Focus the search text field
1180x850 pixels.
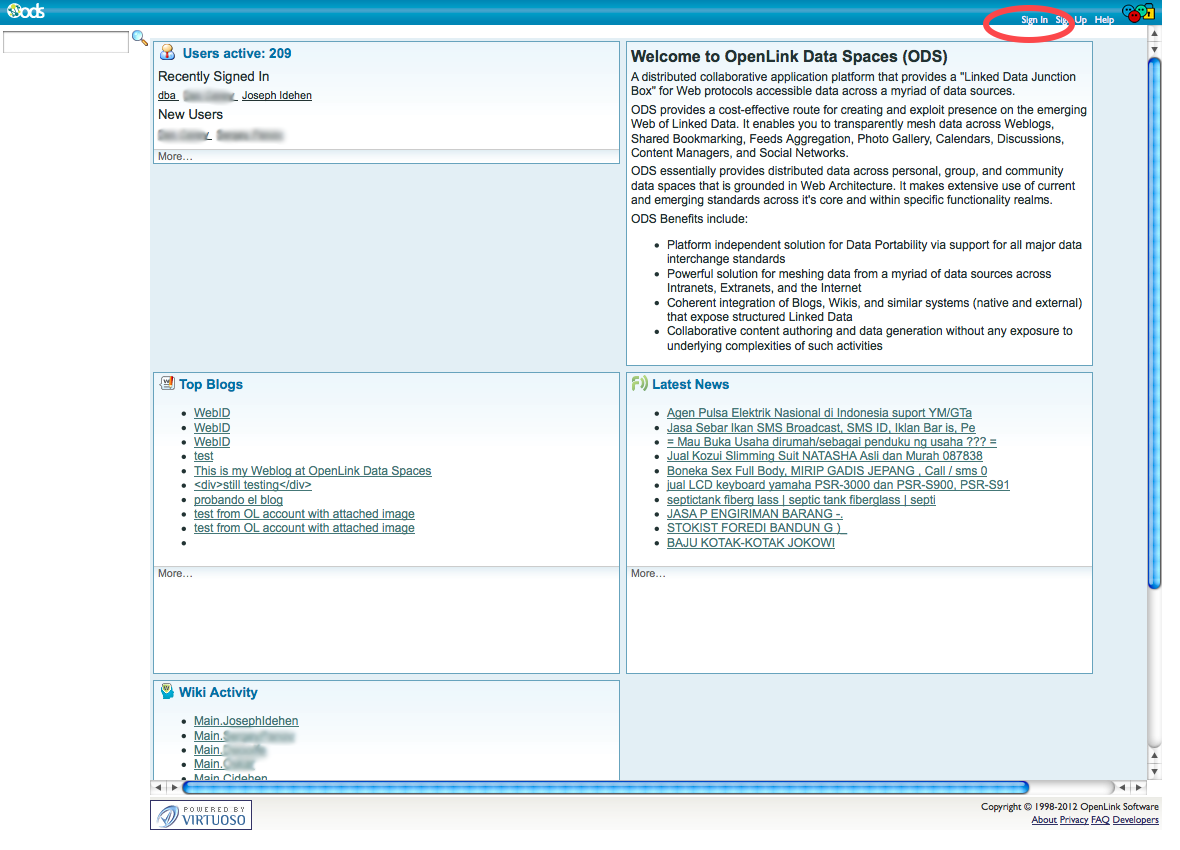66,42
